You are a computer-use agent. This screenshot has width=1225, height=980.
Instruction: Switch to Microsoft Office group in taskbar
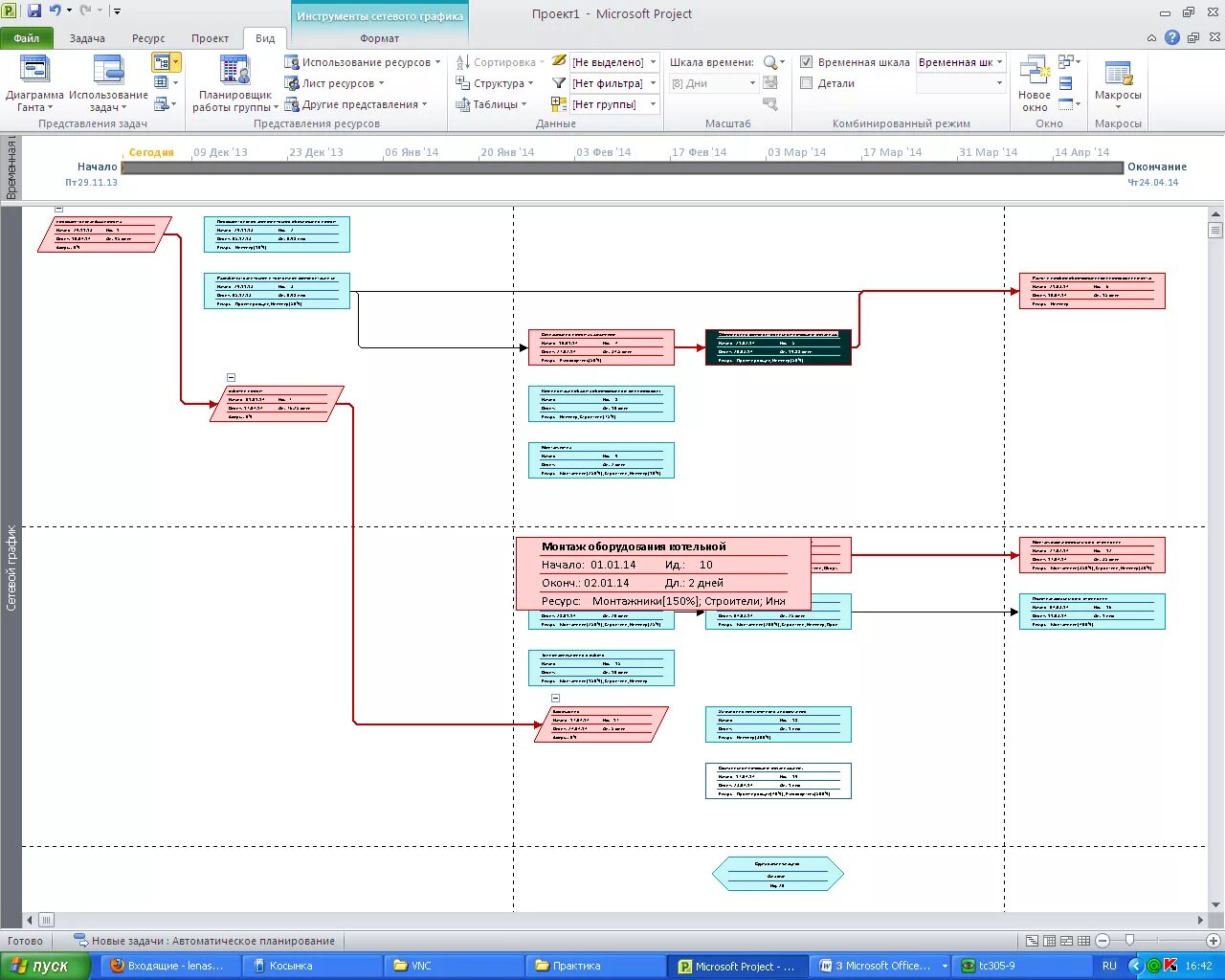click(880, 966)
